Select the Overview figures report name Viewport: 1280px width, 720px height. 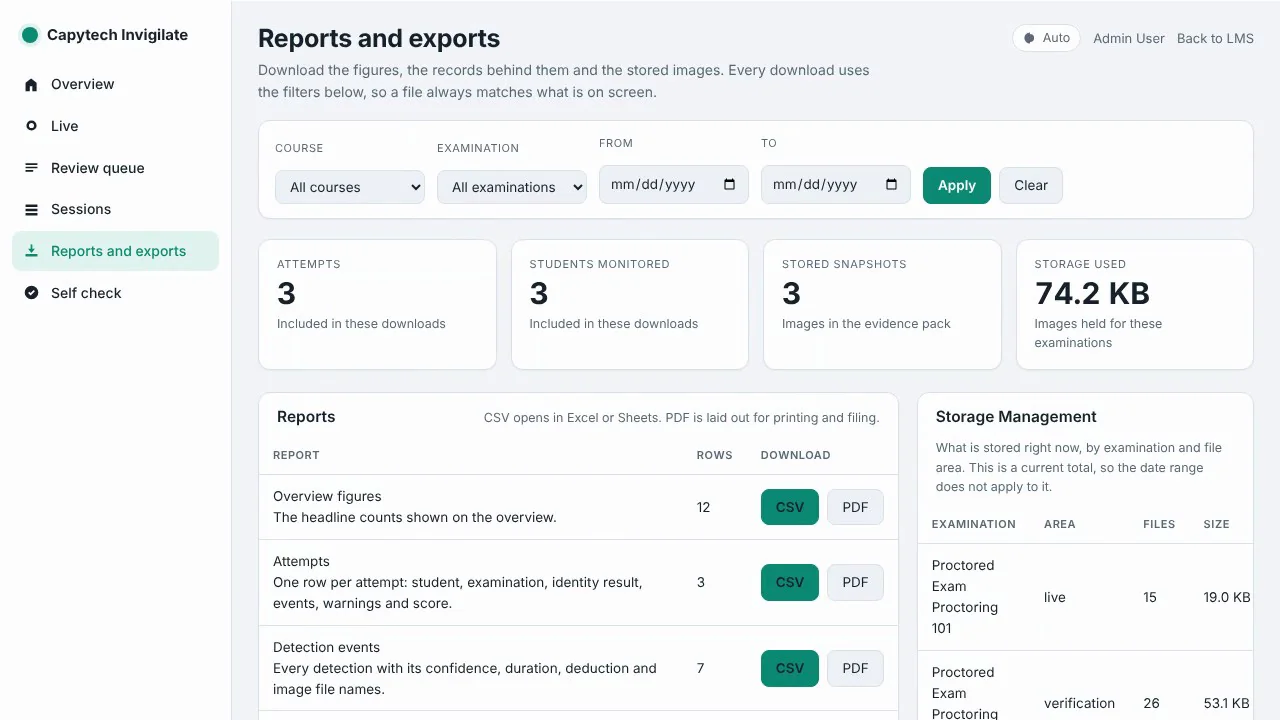click(327, 496)
